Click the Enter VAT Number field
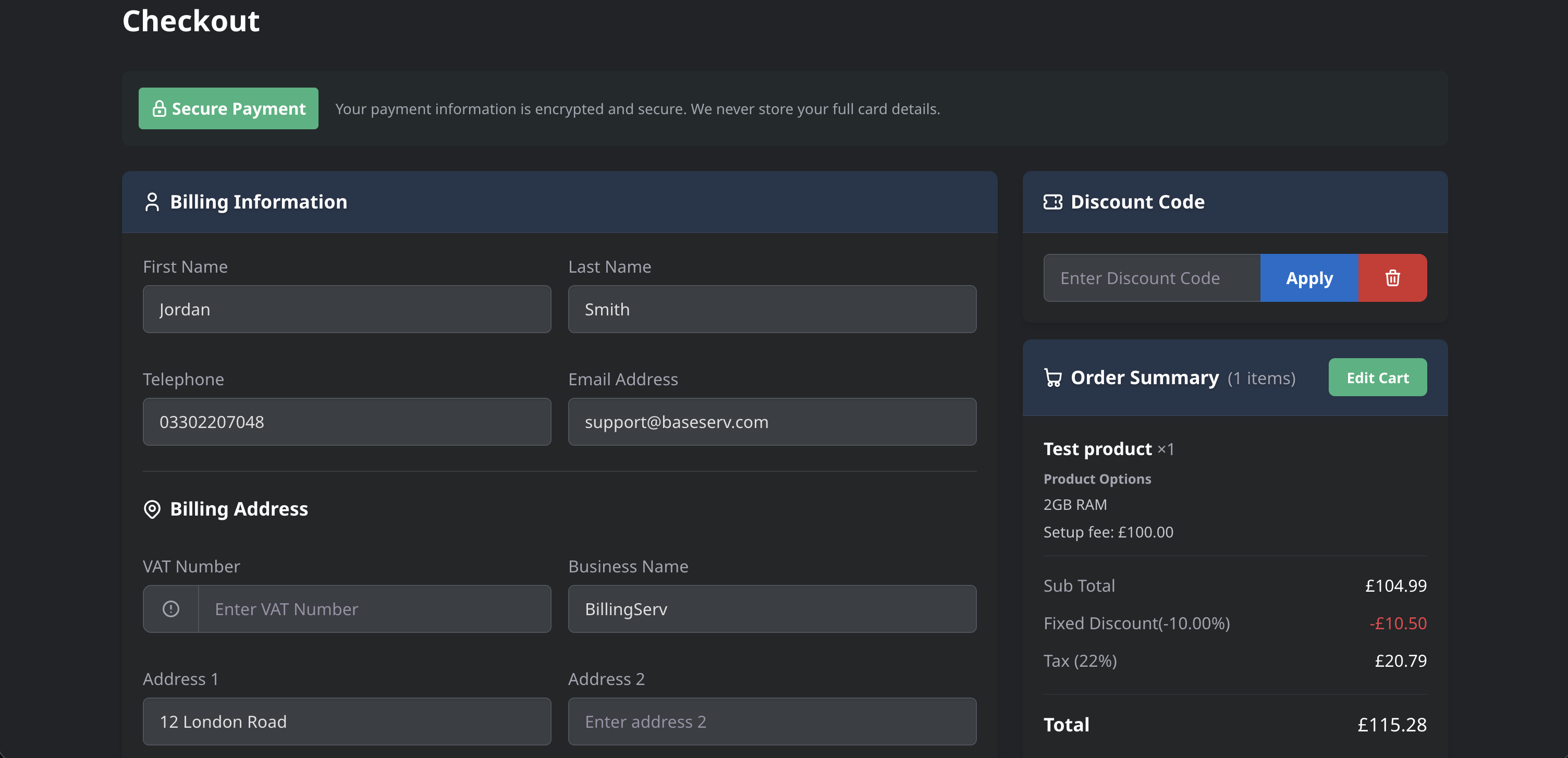The height and width of the screenshot is (758, 1568). pyautogui.click(x=374, y=609)
